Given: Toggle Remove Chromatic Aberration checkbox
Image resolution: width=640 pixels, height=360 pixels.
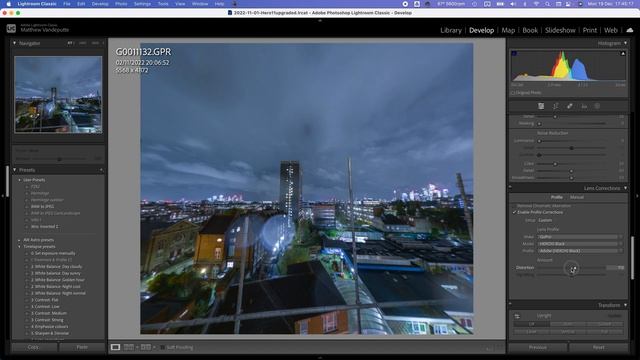Looking at the screenshot, I should pyautogui.click(x=514, y=206).
